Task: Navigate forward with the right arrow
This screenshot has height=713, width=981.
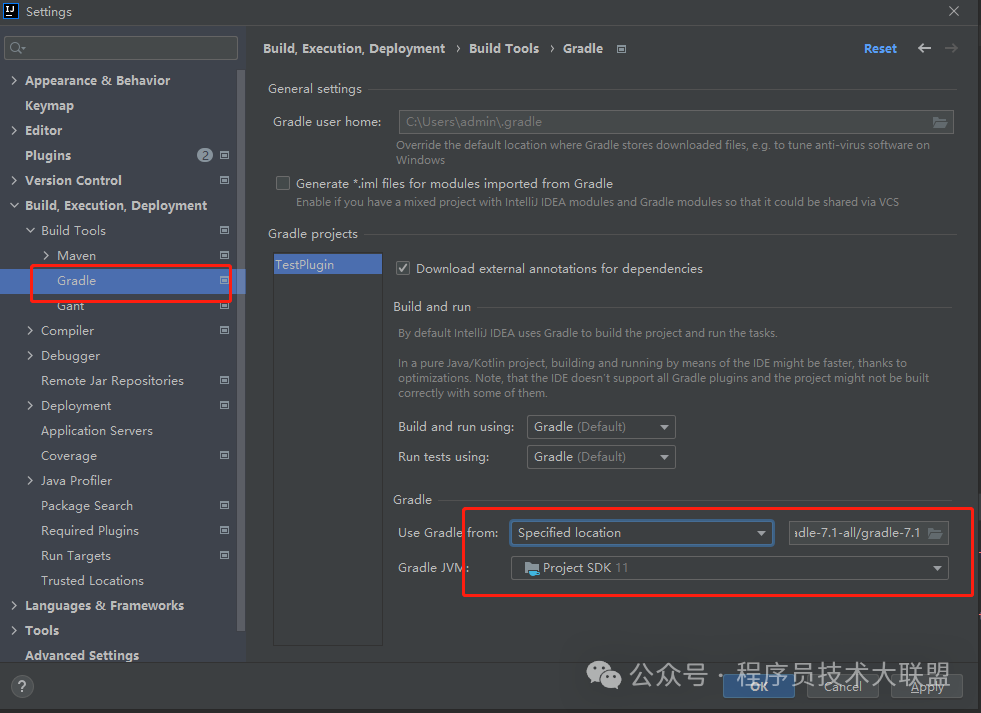Action: (951, 48)
